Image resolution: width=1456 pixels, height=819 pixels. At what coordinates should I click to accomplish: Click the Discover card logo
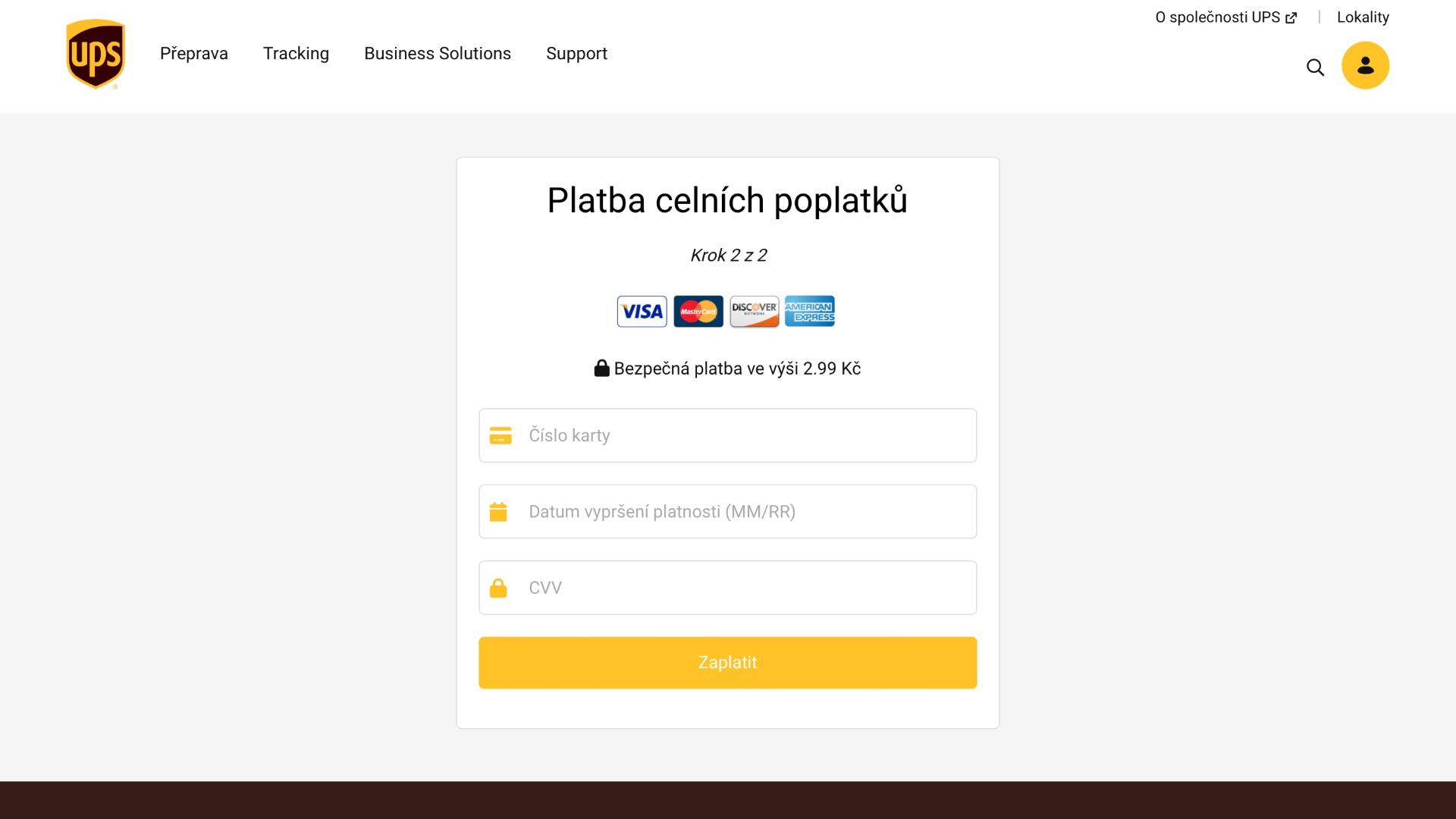pos(754,311)
